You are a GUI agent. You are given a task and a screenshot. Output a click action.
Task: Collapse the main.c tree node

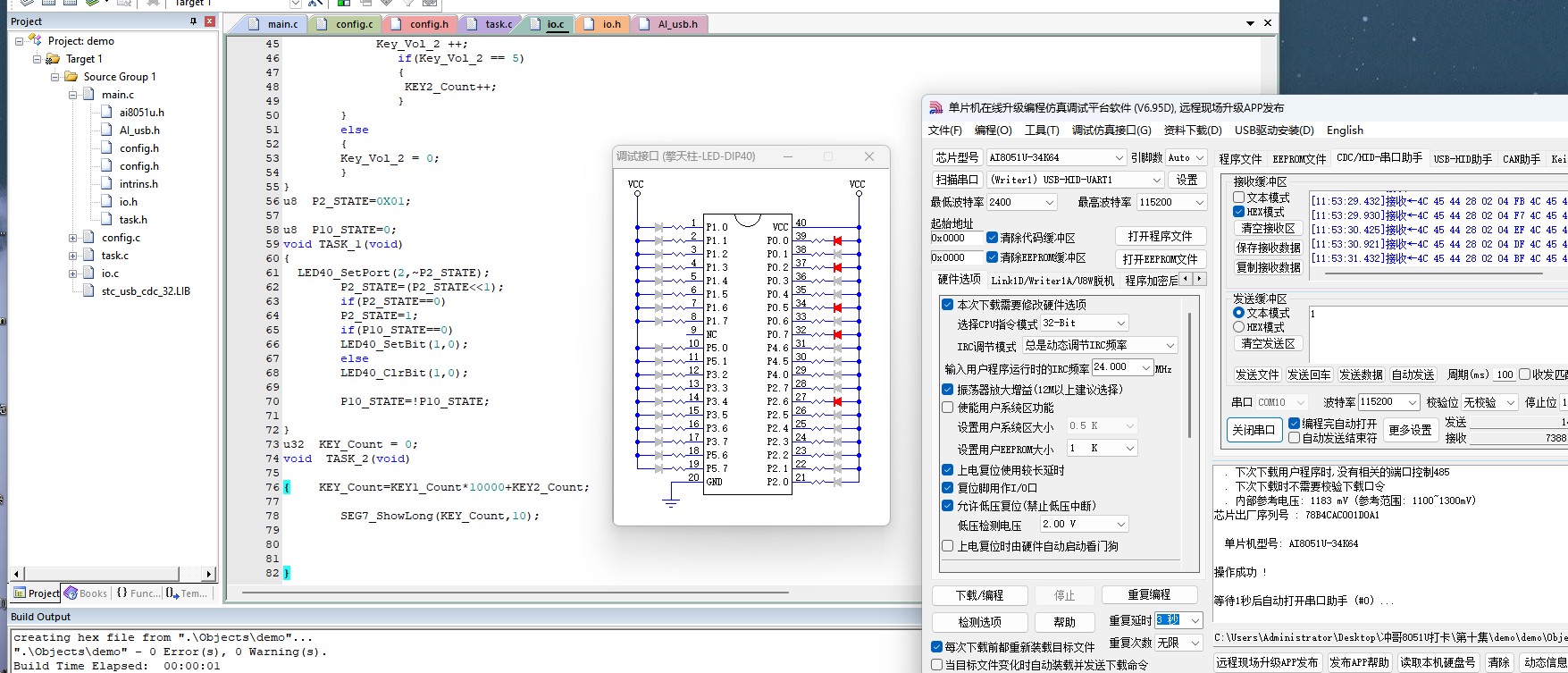click(73, 95)
